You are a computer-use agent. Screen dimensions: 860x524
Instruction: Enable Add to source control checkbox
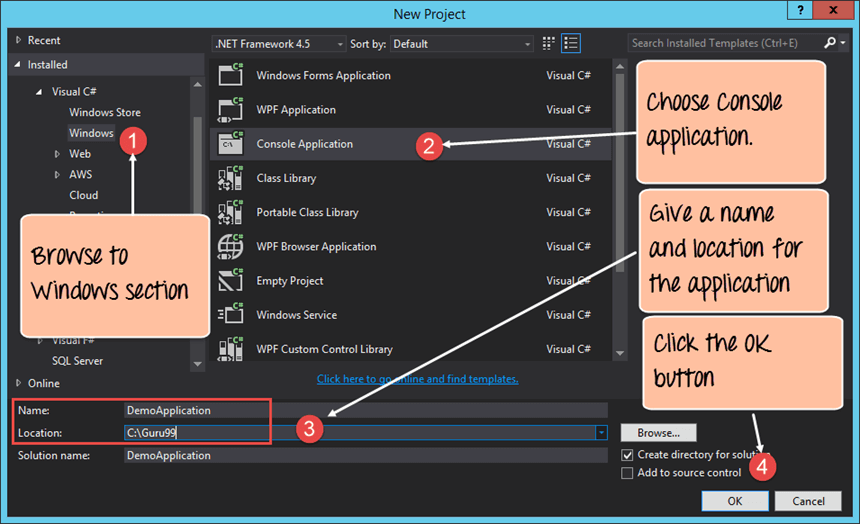[x=627, y=473]
